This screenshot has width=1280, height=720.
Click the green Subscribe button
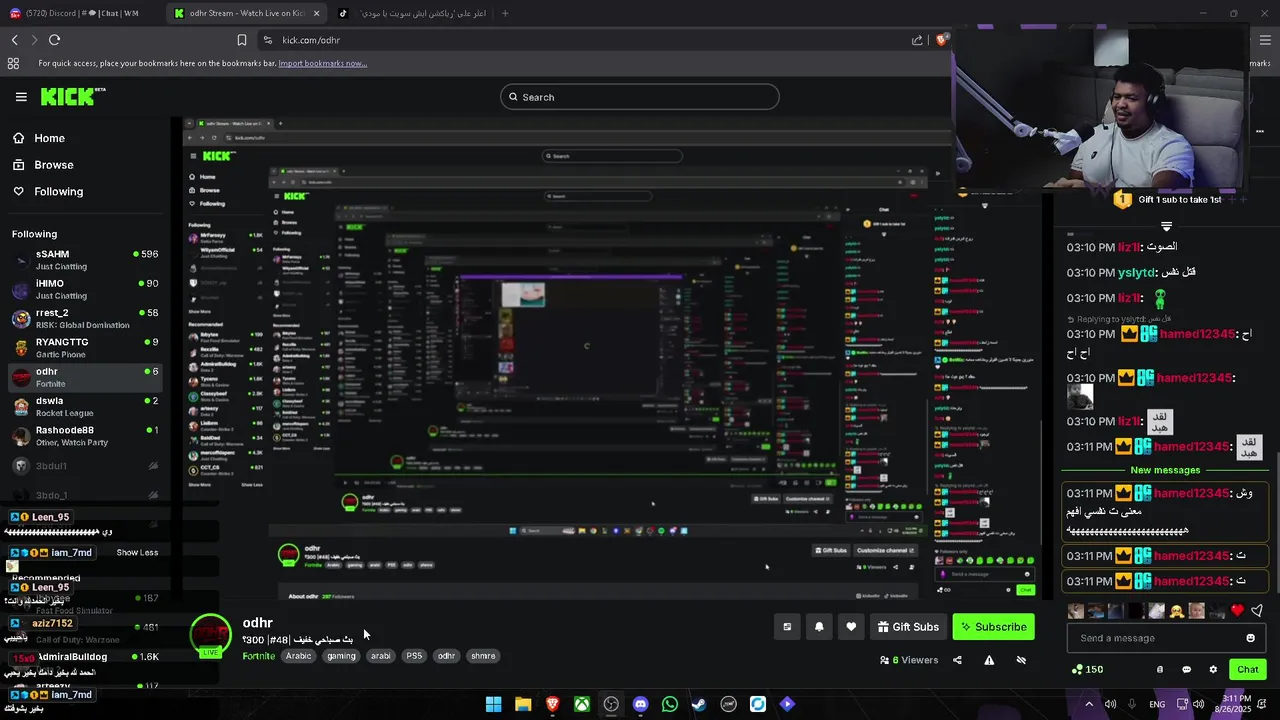point(993,627)
